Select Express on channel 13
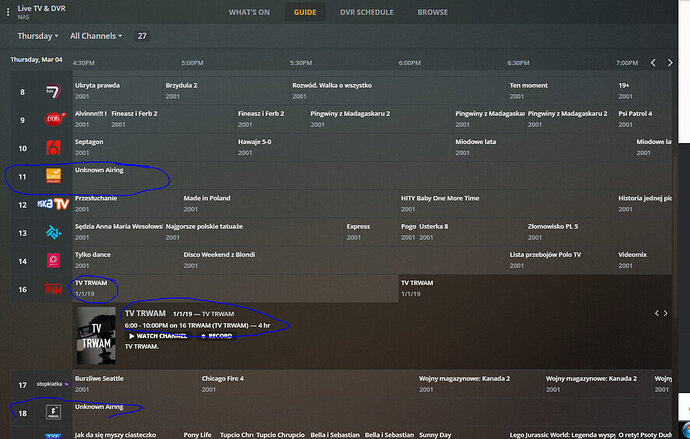 (371, 232)
